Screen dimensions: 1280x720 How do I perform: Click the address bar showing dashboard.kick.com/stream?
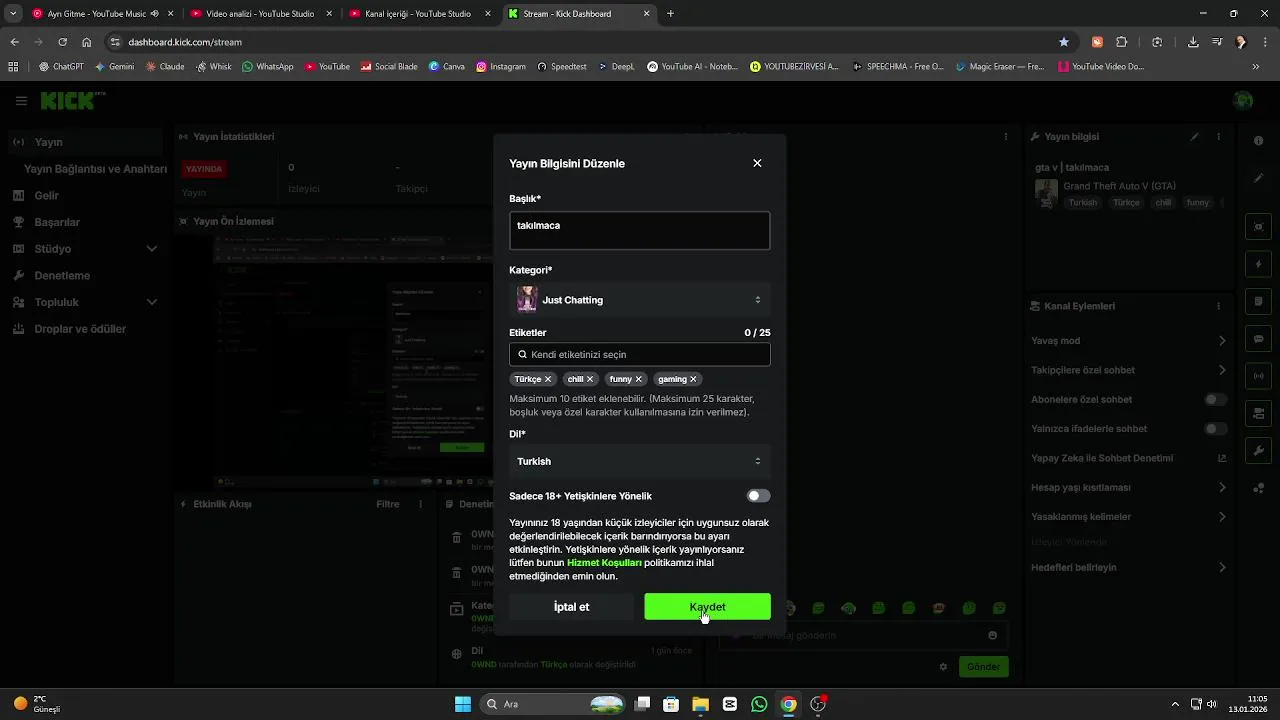[x=580, y=42]
